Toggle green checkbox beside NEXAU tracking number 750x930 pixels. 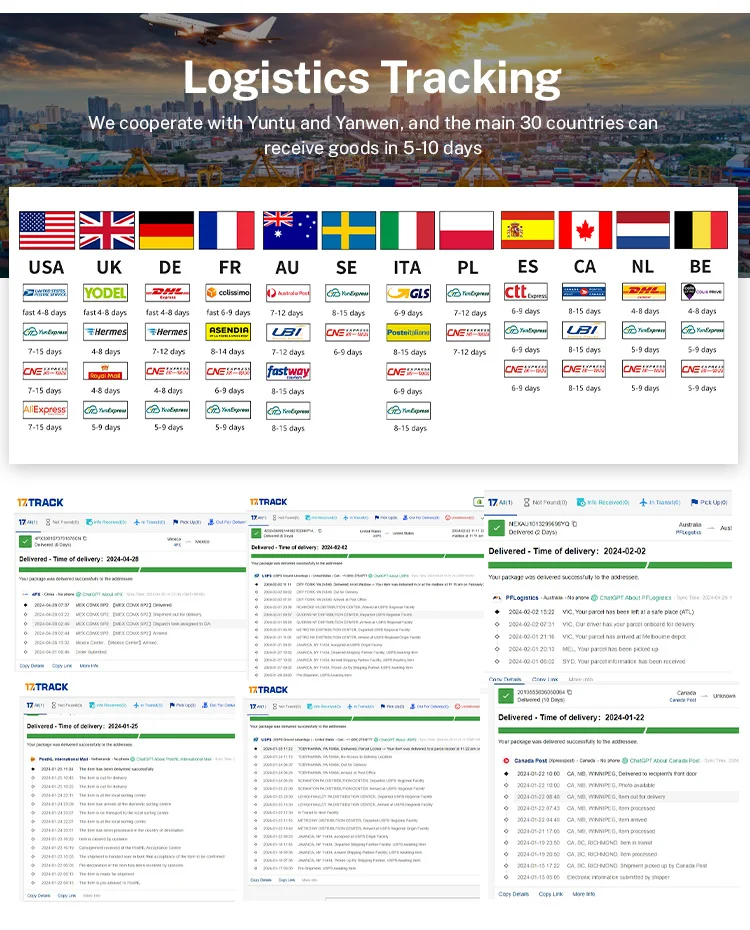point(497,528)
